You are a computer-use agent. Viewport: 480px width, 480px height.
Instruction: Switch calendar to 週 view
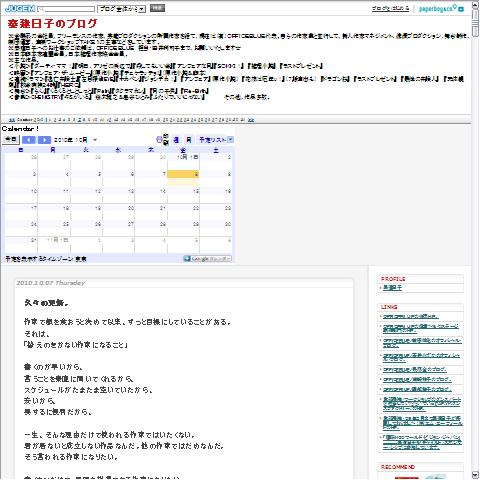pos(176,140)
